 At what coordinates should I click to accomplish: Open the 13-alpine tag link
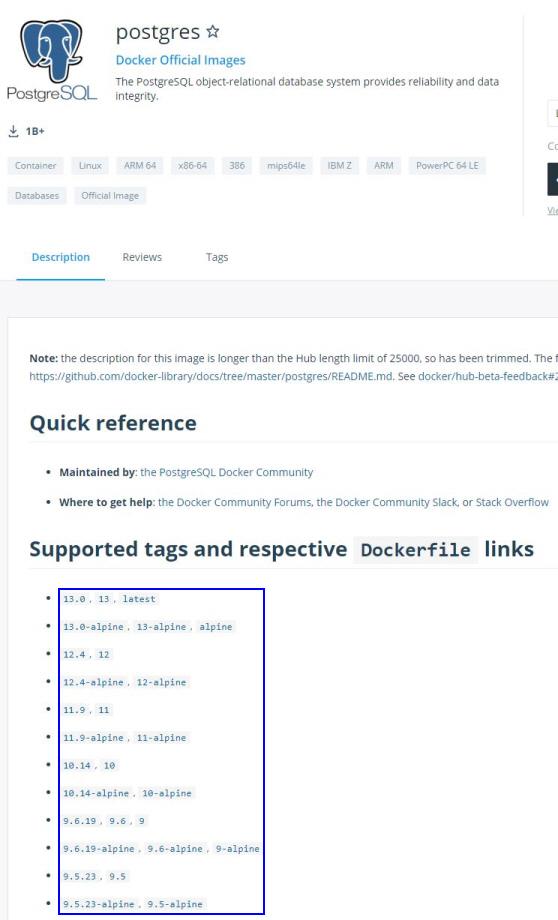tap(161, 627)
